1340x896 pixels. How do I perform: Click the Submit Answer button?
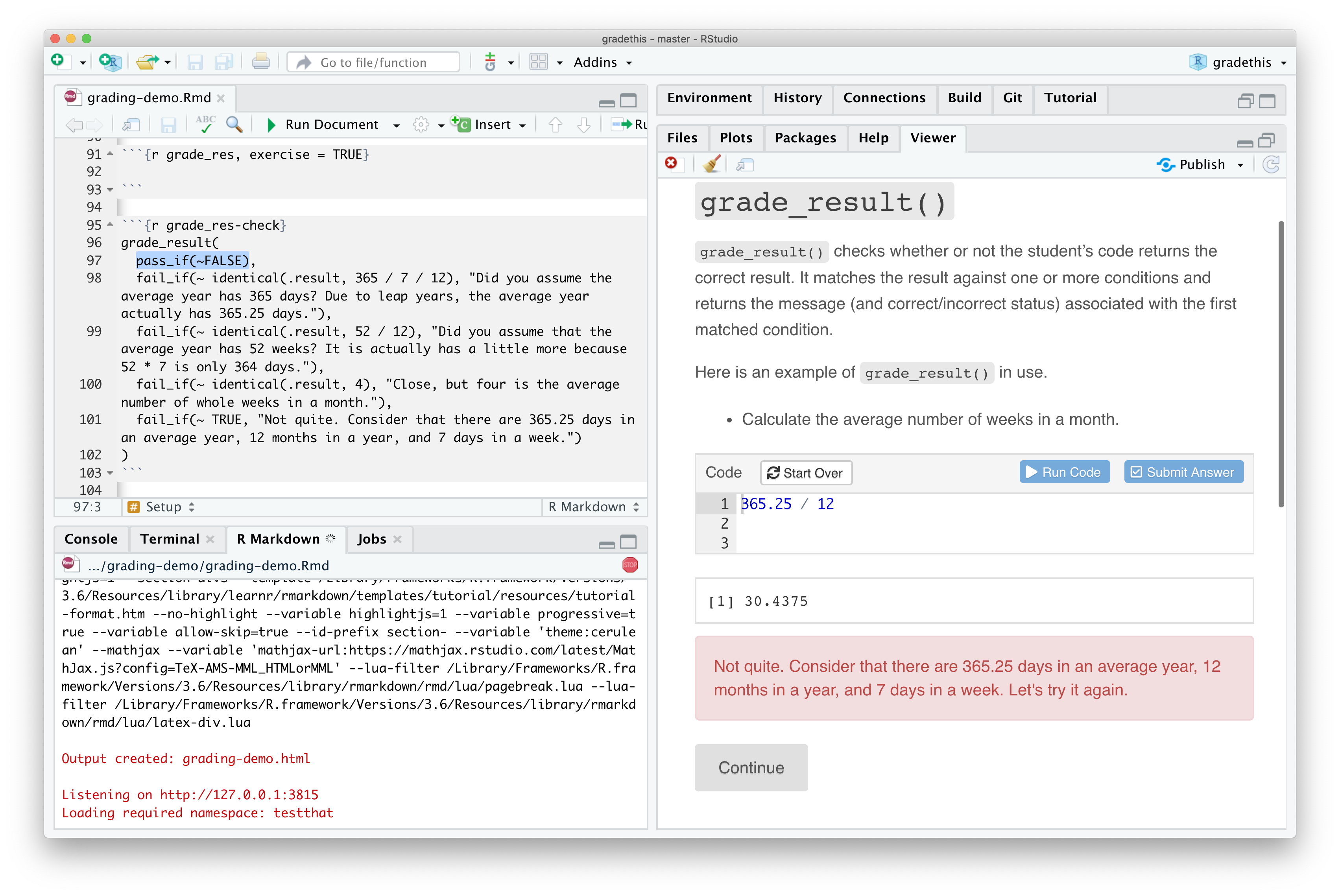pos(1183,472)
